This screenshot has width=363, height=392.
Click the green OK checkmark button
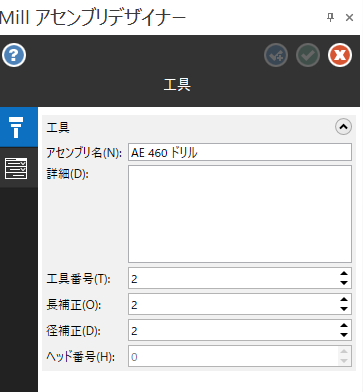coord(308,55)
